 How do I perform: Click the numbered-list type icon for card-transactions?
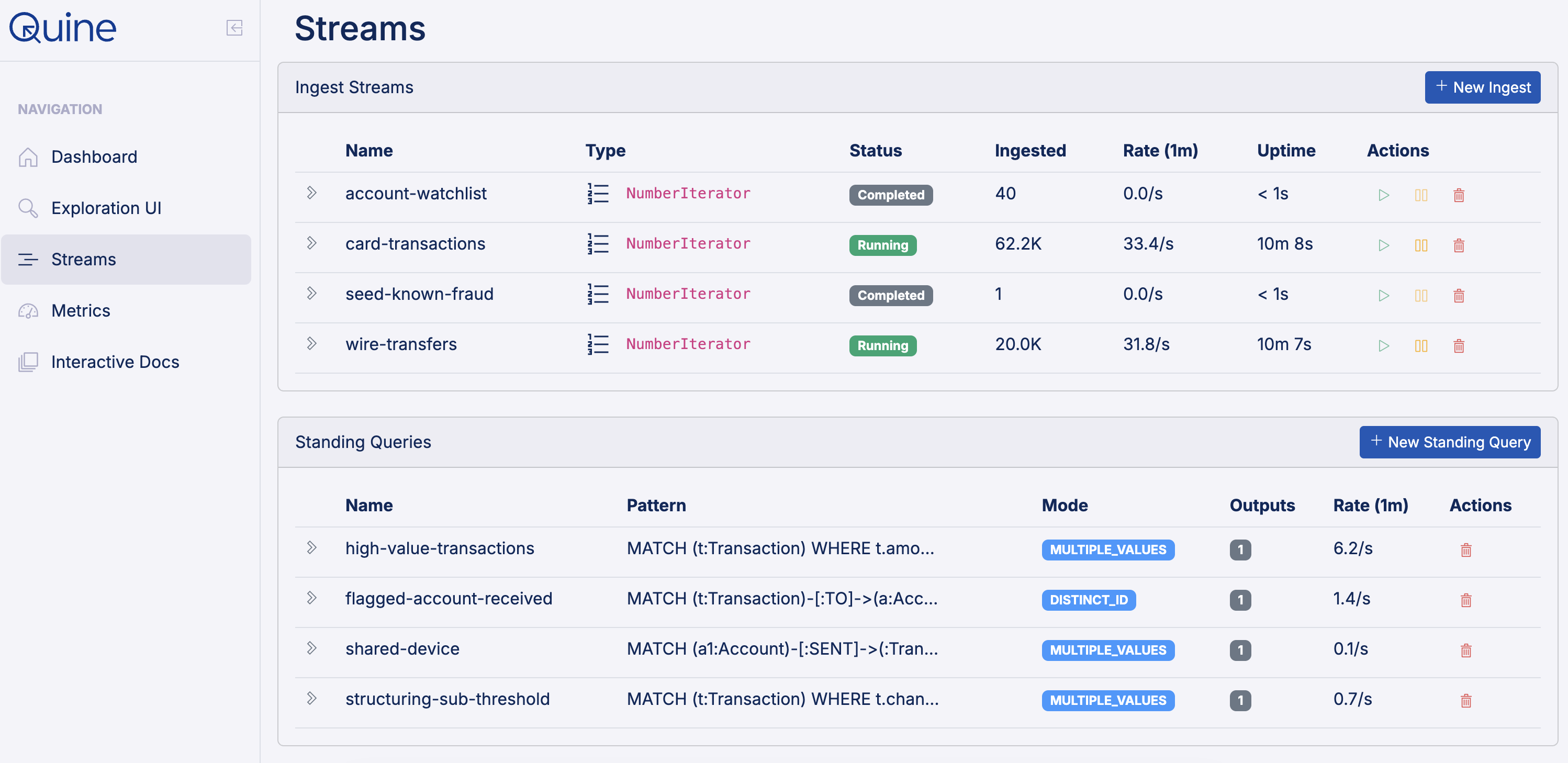[x=598, y=244]
